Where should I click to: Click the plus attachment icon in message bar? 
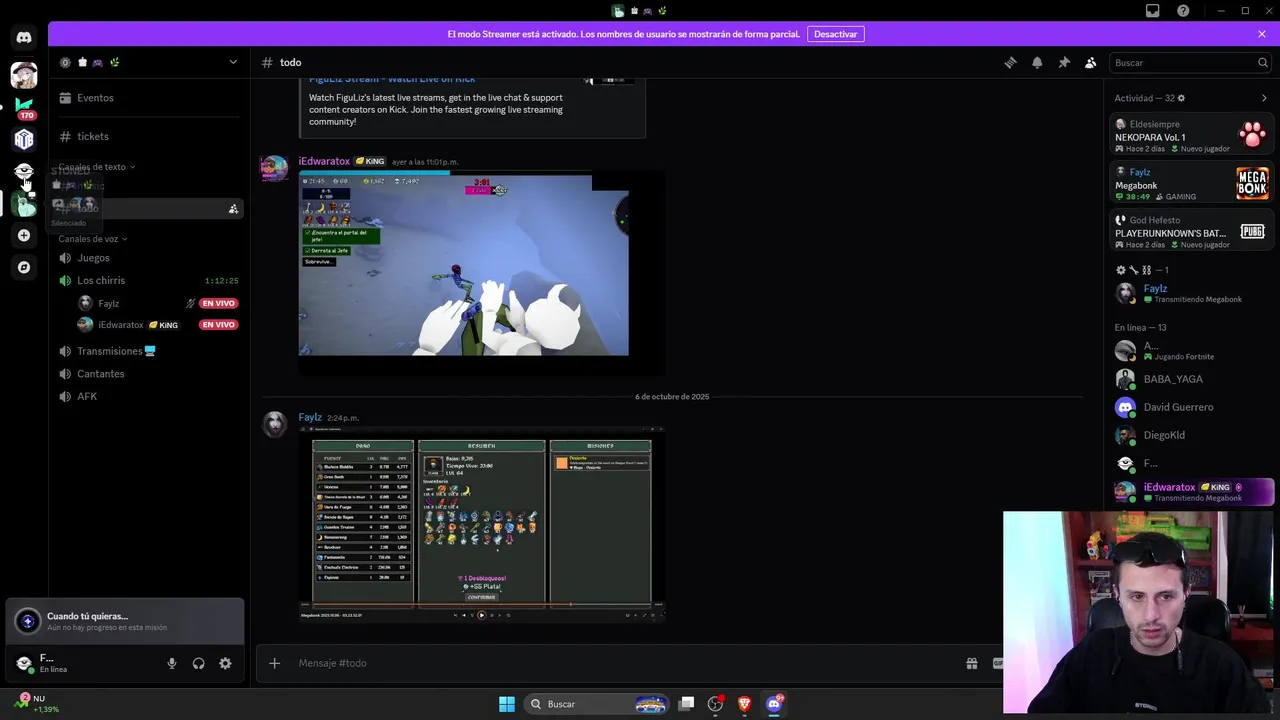pyautogui.click(x=274, y=663)
